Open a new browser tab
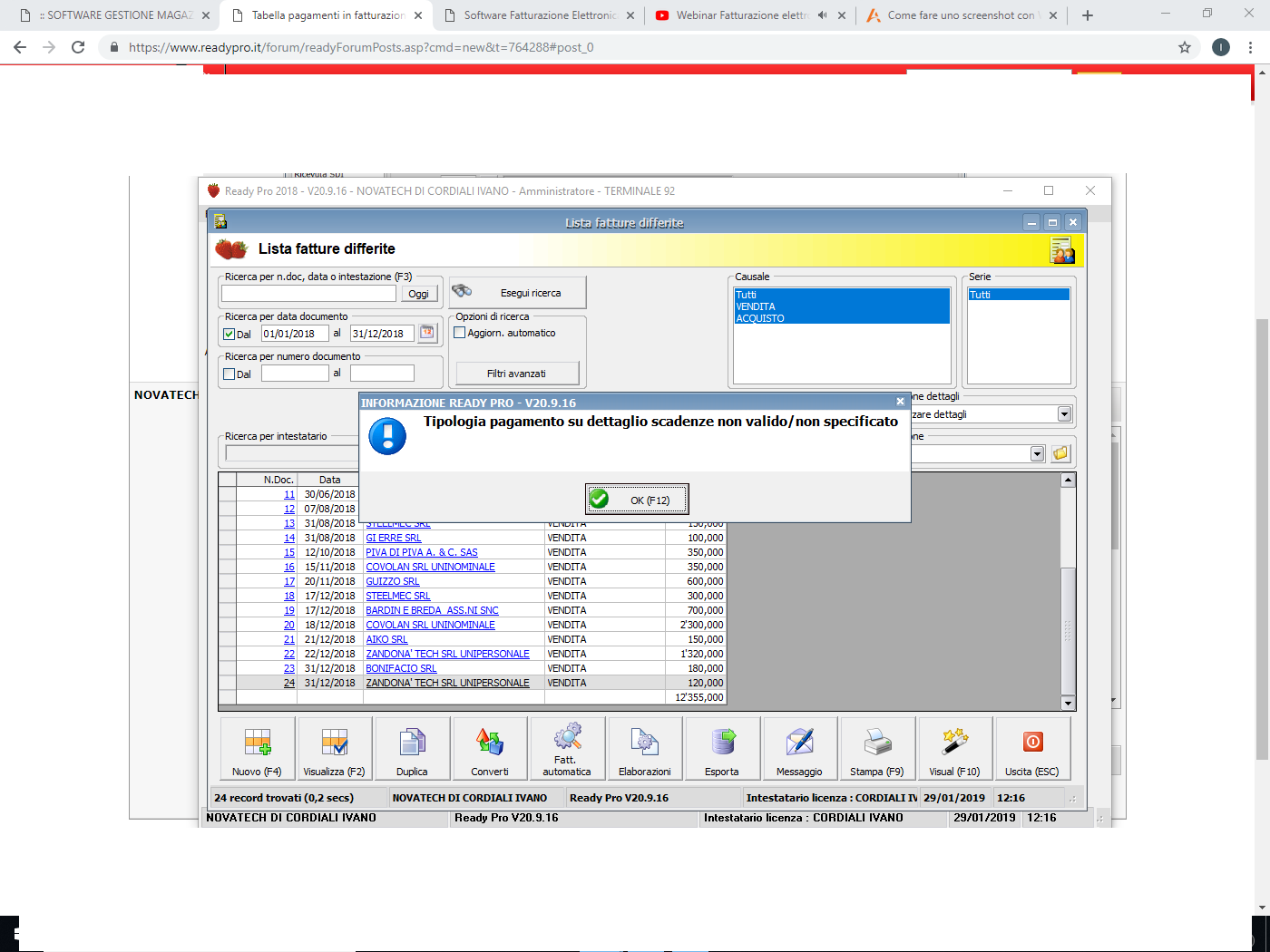The image size is (1270, 952). [x=1088, y=15]
